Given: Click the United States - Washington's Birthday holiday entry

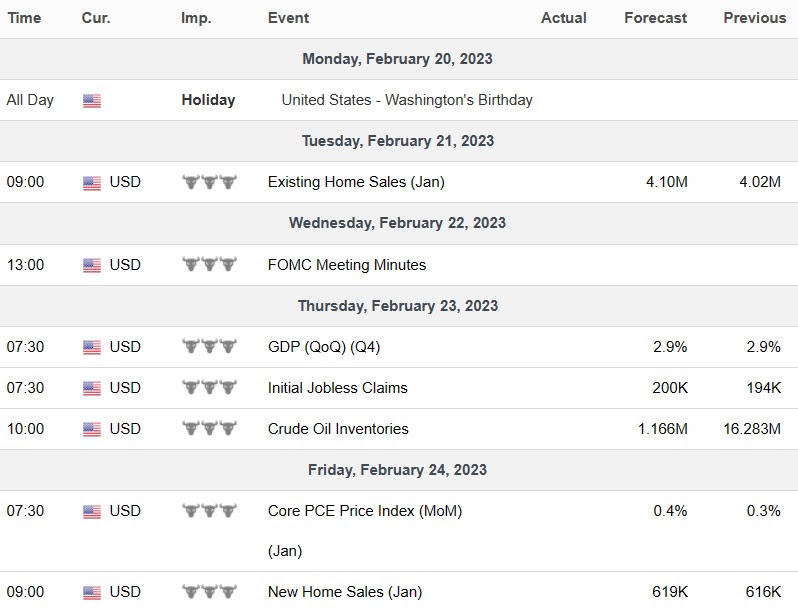Looking at the screenshot, I should click(407, 100).
